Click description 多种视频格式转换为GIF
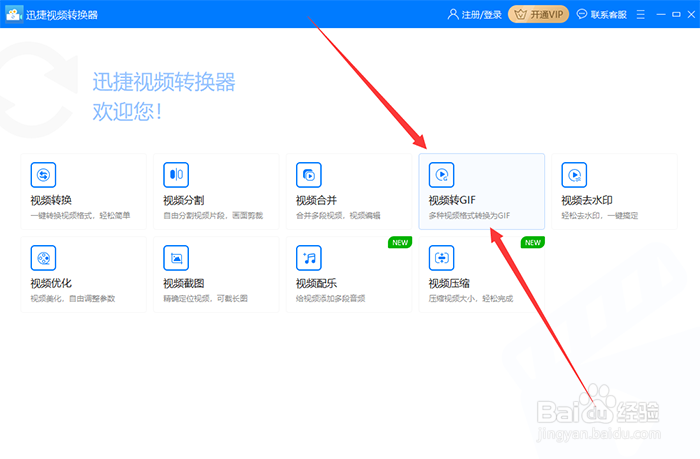Viewport: 700px width, 459px height. (469, 216)
